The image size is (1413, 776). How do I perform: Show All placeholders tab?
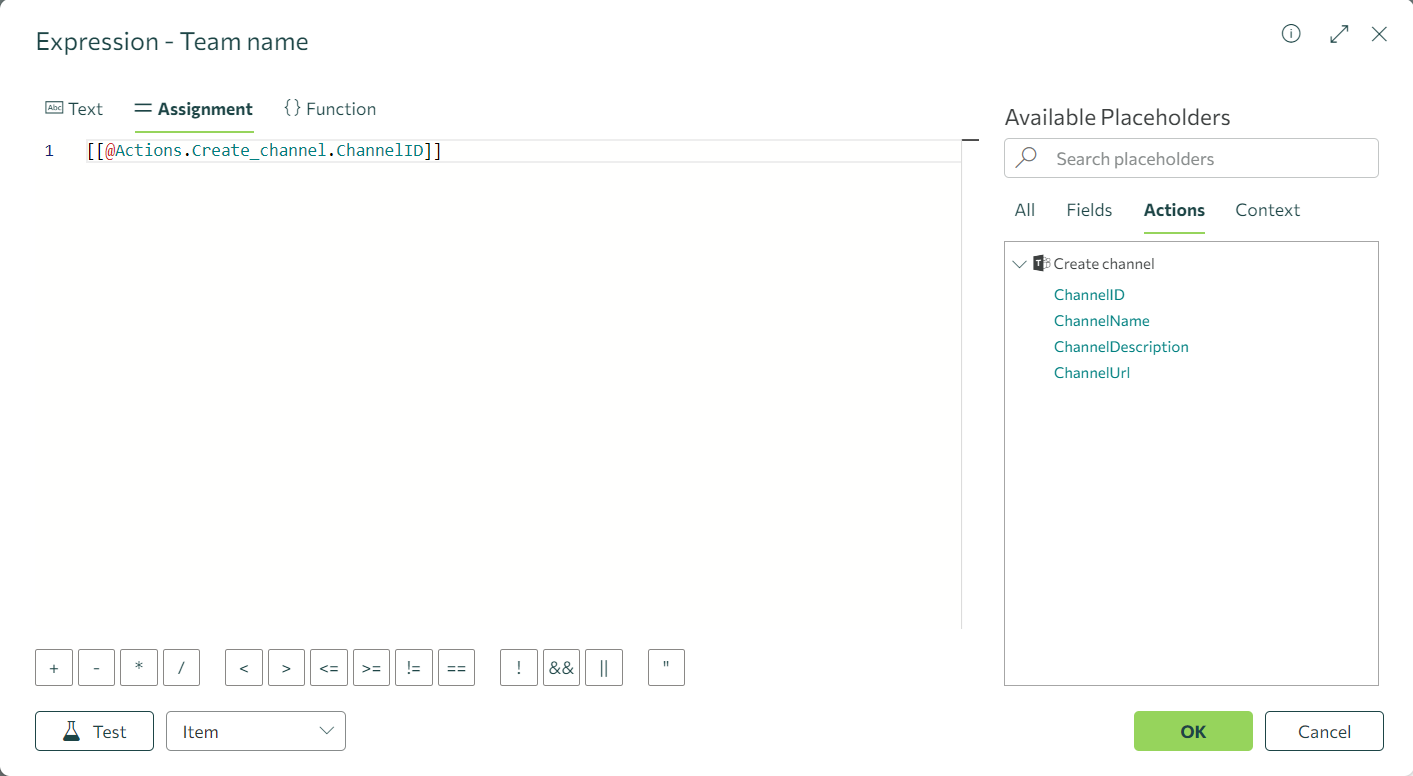pyautogui.click(x=1025, y=210)
